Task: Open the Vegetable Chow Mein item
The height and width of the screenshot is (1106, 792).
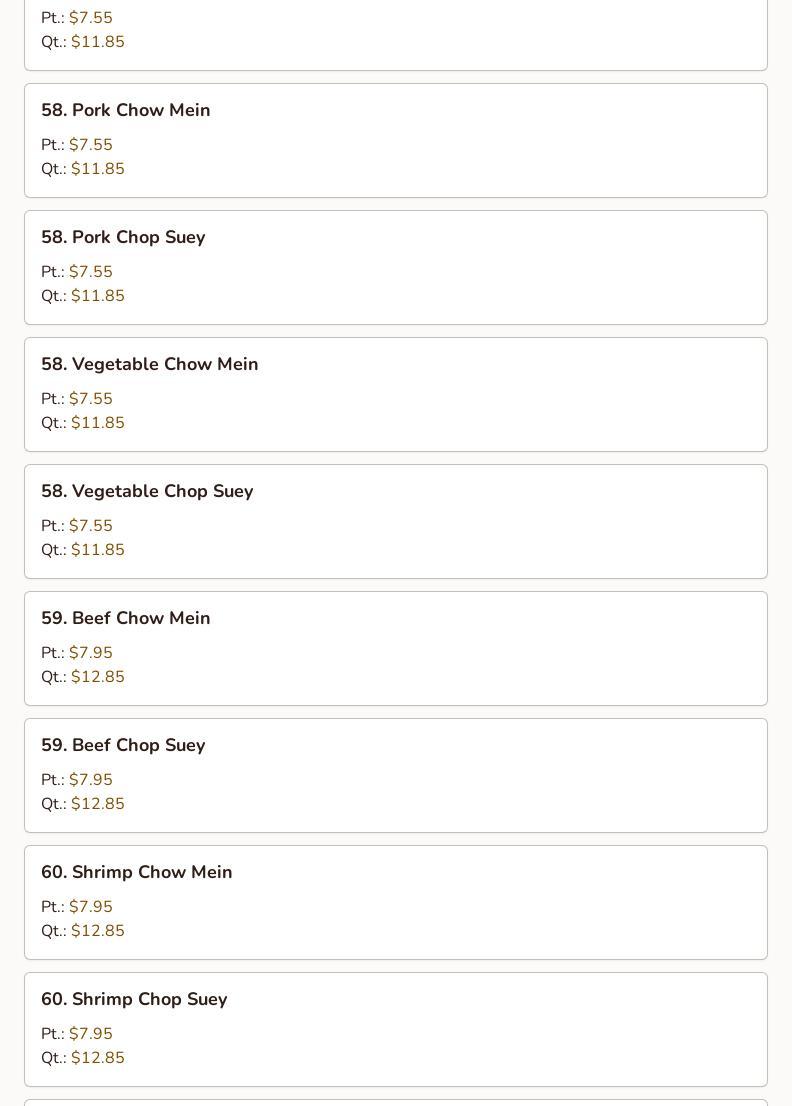Action: [396, 394]
